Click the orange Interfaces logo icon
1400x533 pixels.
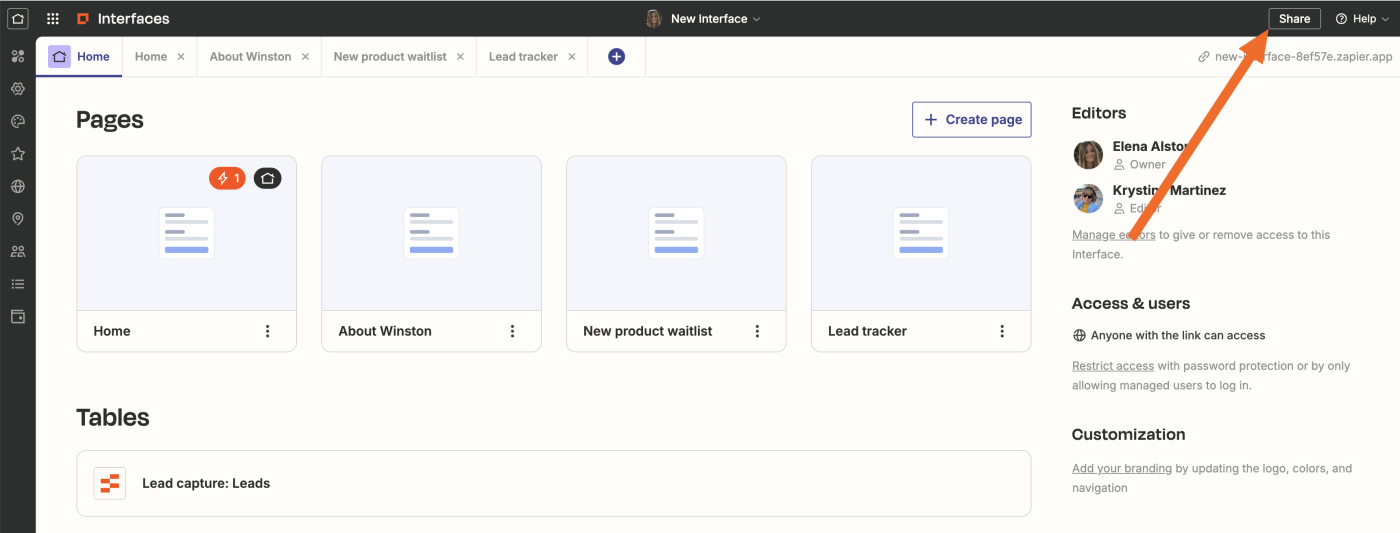[x=83, y=18]
